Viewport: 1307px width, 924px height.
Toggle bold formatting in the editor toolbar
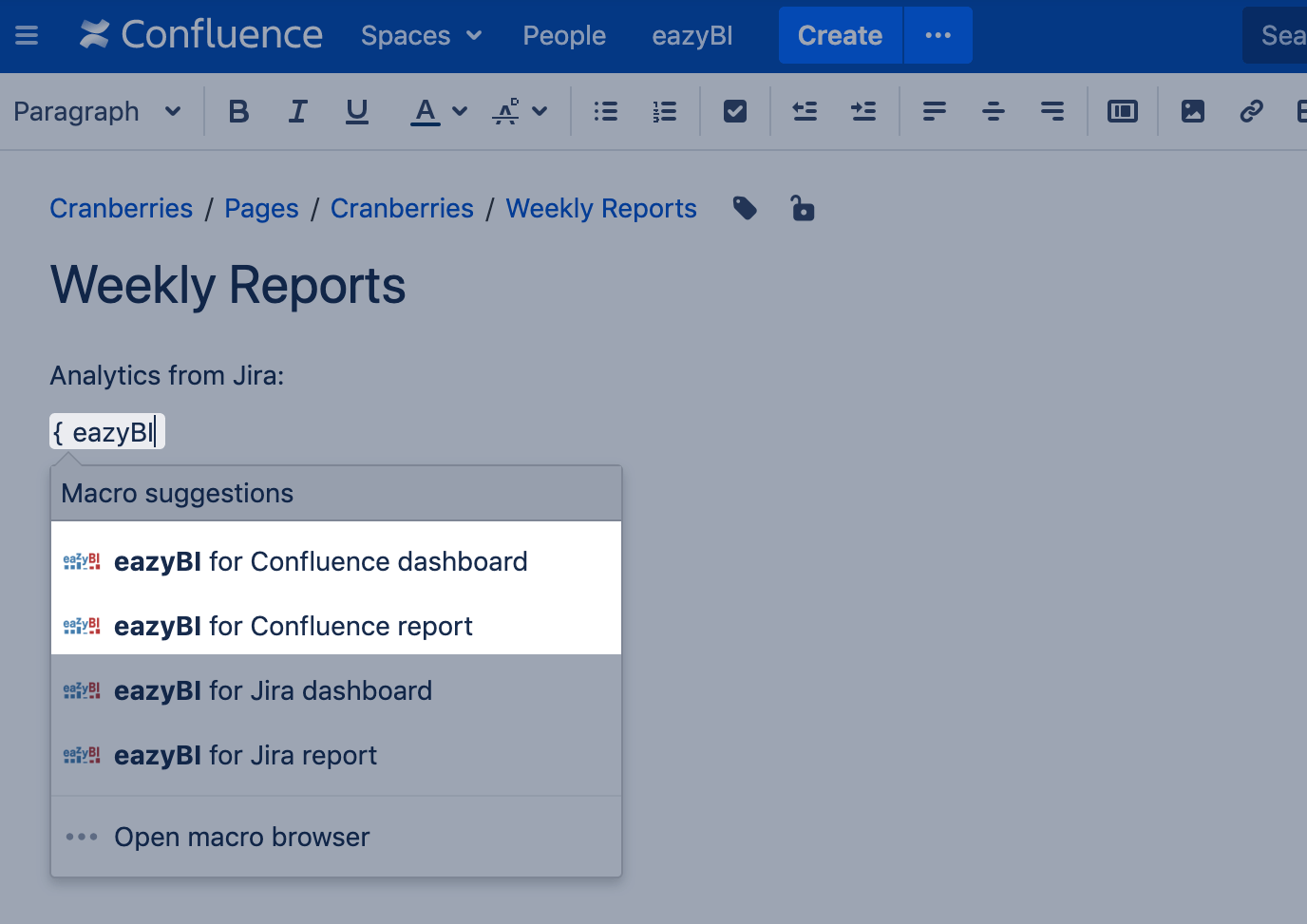pos(238,111)
